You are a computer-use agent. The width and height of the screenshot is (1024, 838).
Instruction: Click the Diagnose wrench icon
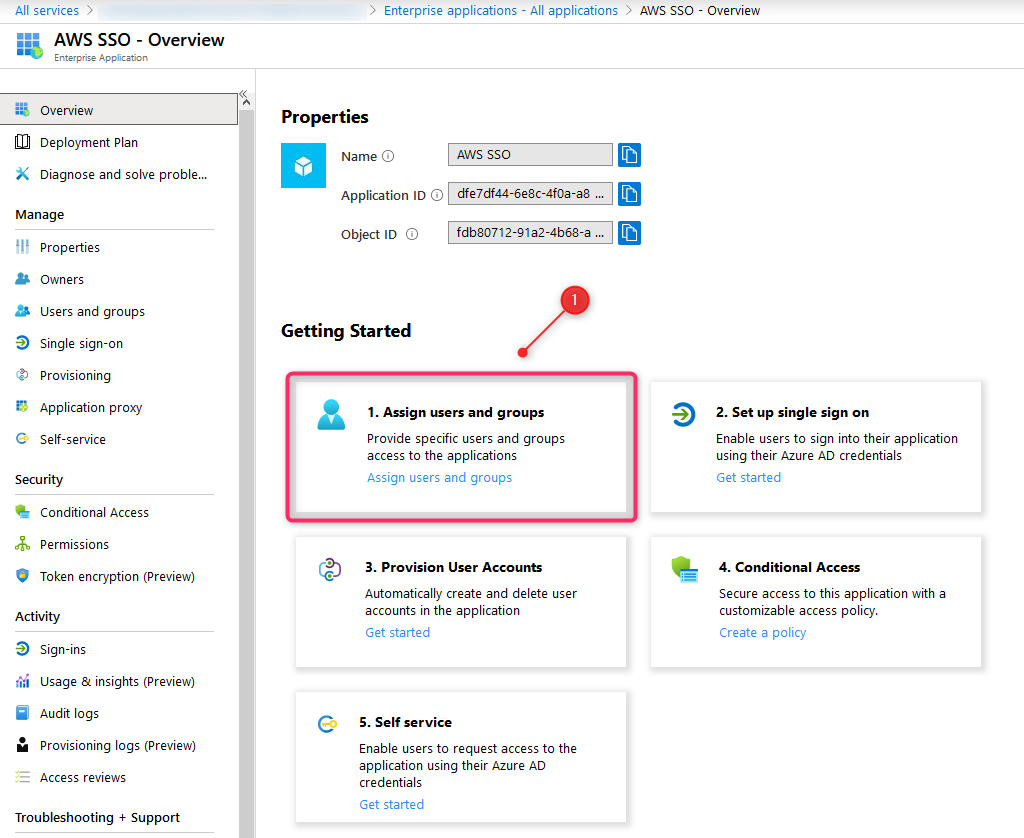(22, 173)
